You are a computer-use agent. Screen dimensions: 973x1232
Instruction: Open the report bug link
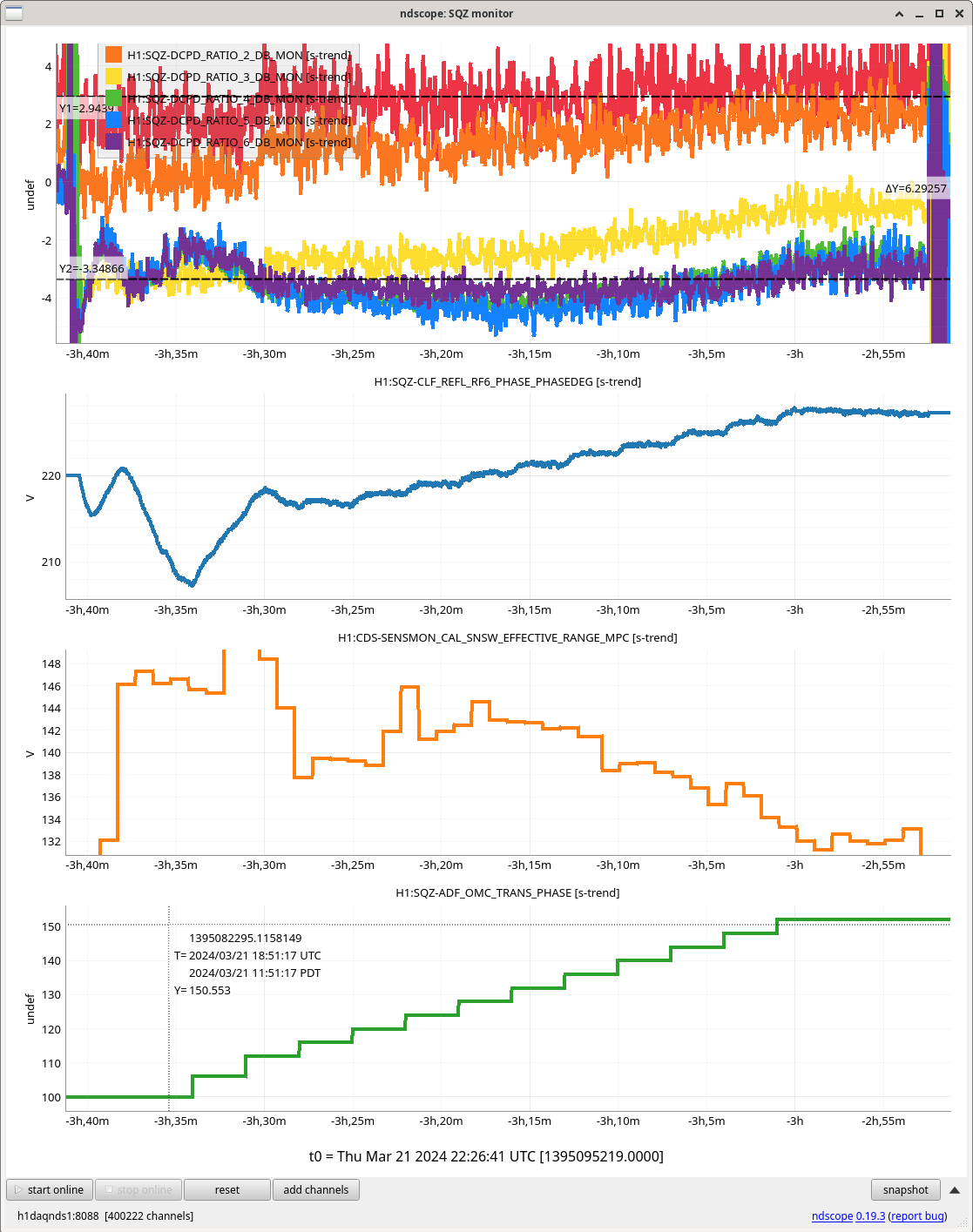[x=917, y=1215]
